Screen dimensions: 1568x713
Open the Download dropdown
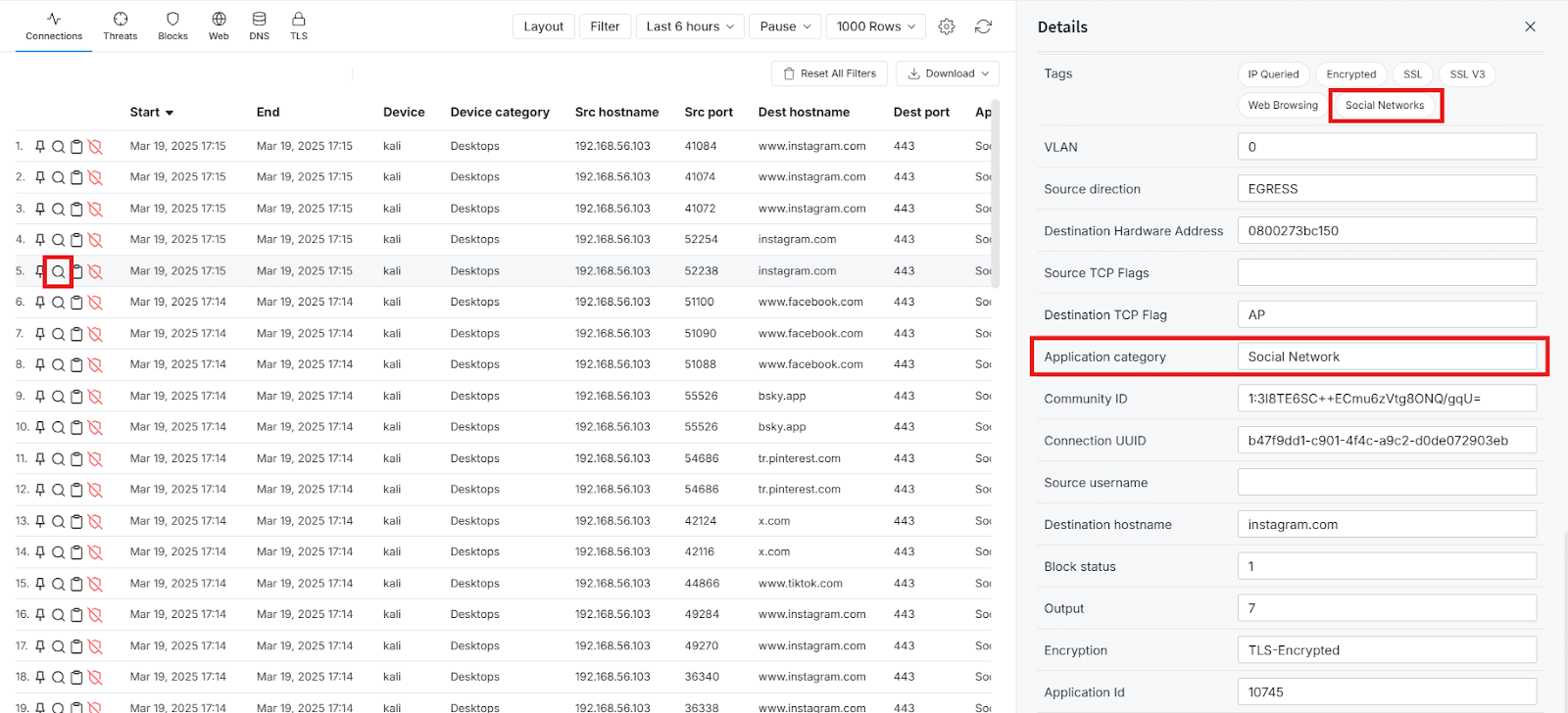[x=947, y=73]
